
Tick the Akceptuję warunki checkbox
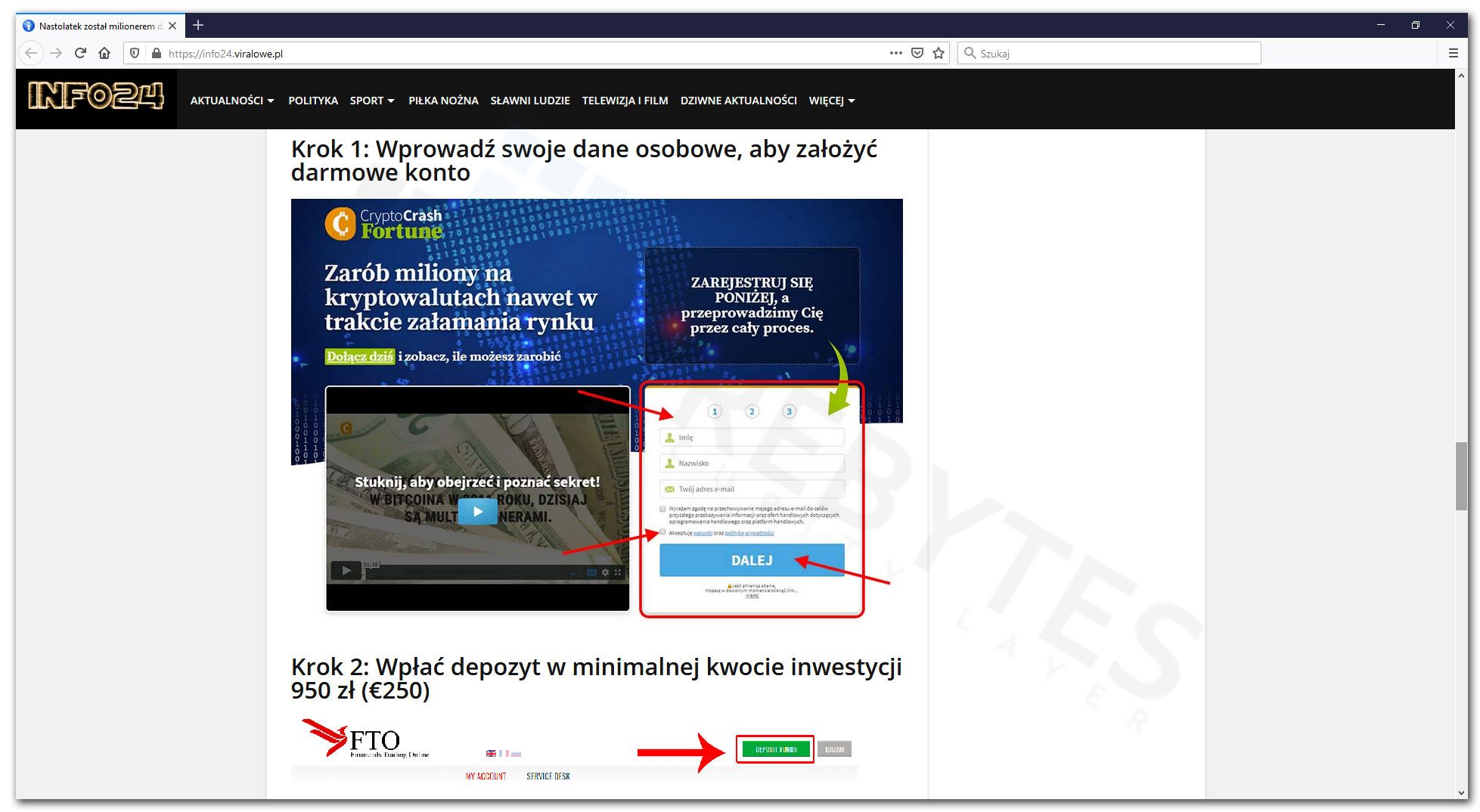pyautogui.click(x=663, y=532)
